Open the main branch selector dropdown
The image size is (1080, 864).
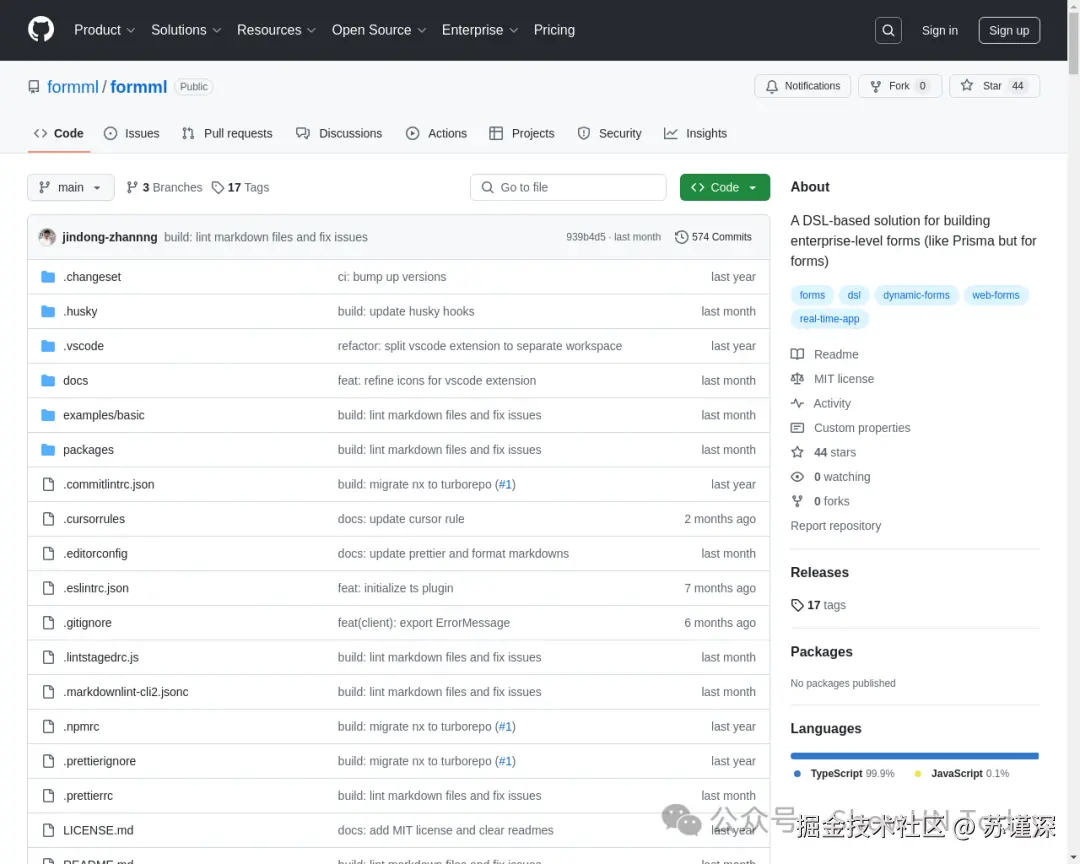pos(71,187)
